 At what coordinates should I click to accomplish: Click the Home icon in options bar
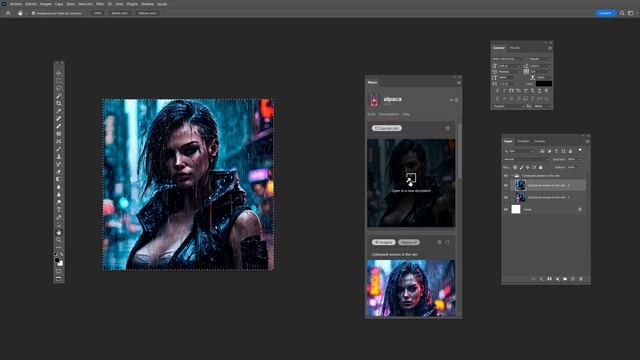[8, 13]
